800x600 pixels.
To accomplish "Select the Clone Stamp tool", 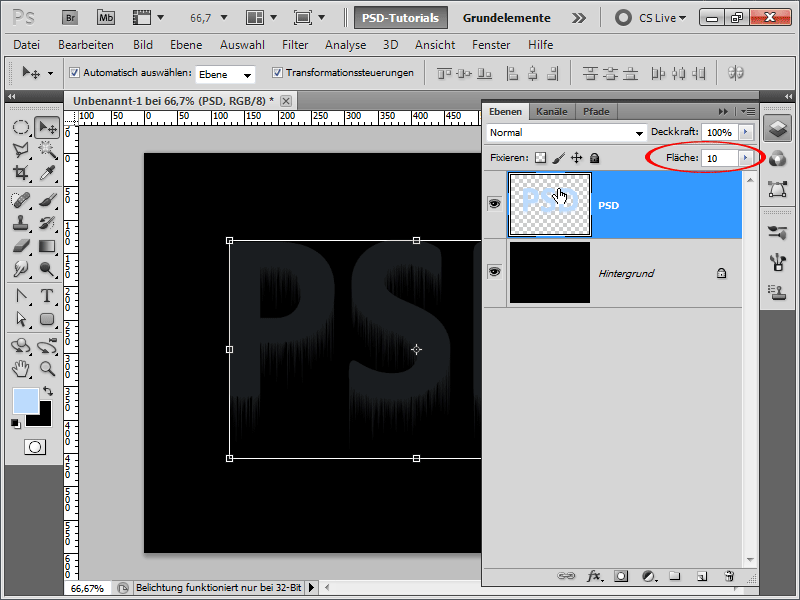I will (20, 222).
